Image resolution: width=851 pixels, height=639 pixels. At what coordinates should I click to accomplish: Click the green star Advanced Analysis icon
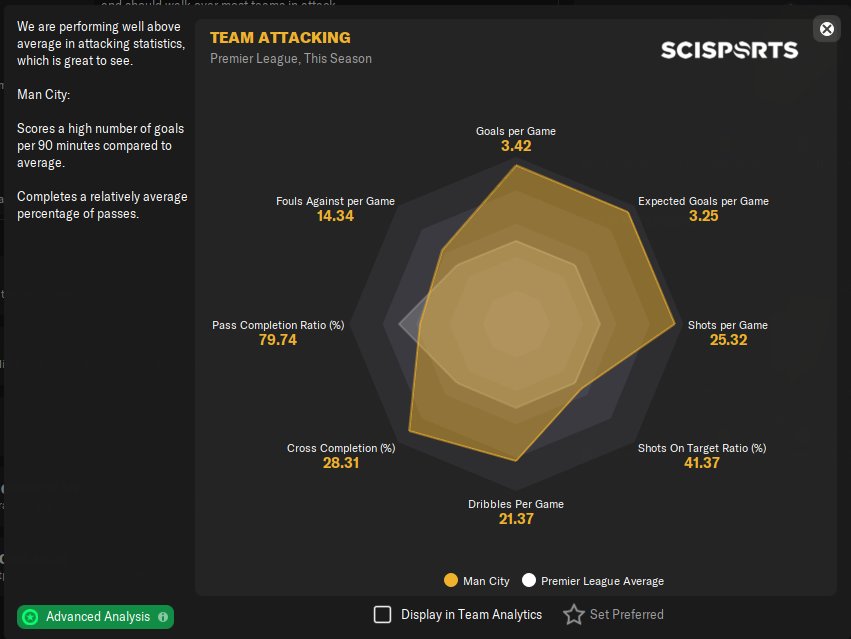[30, 617]
